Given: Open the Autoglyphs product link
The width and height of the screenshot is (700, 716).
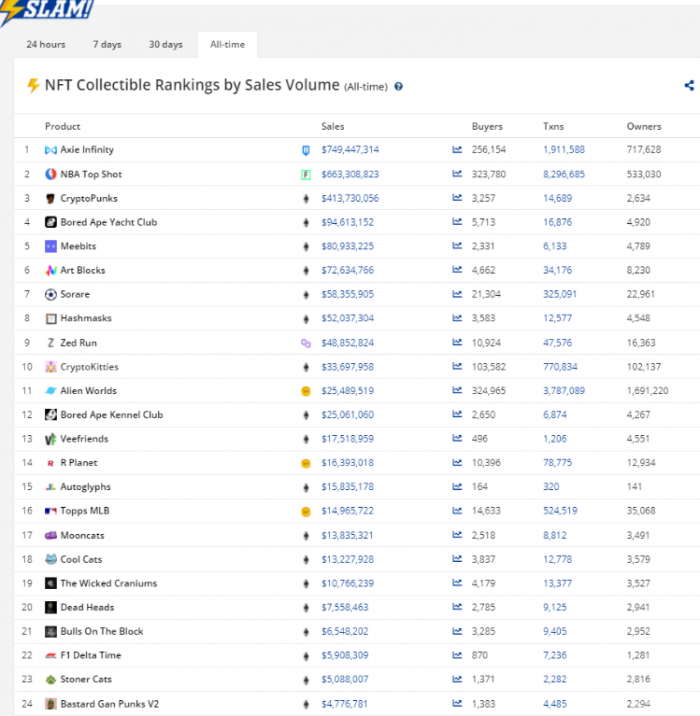Looking at the screenshot, I should [85, 487].
